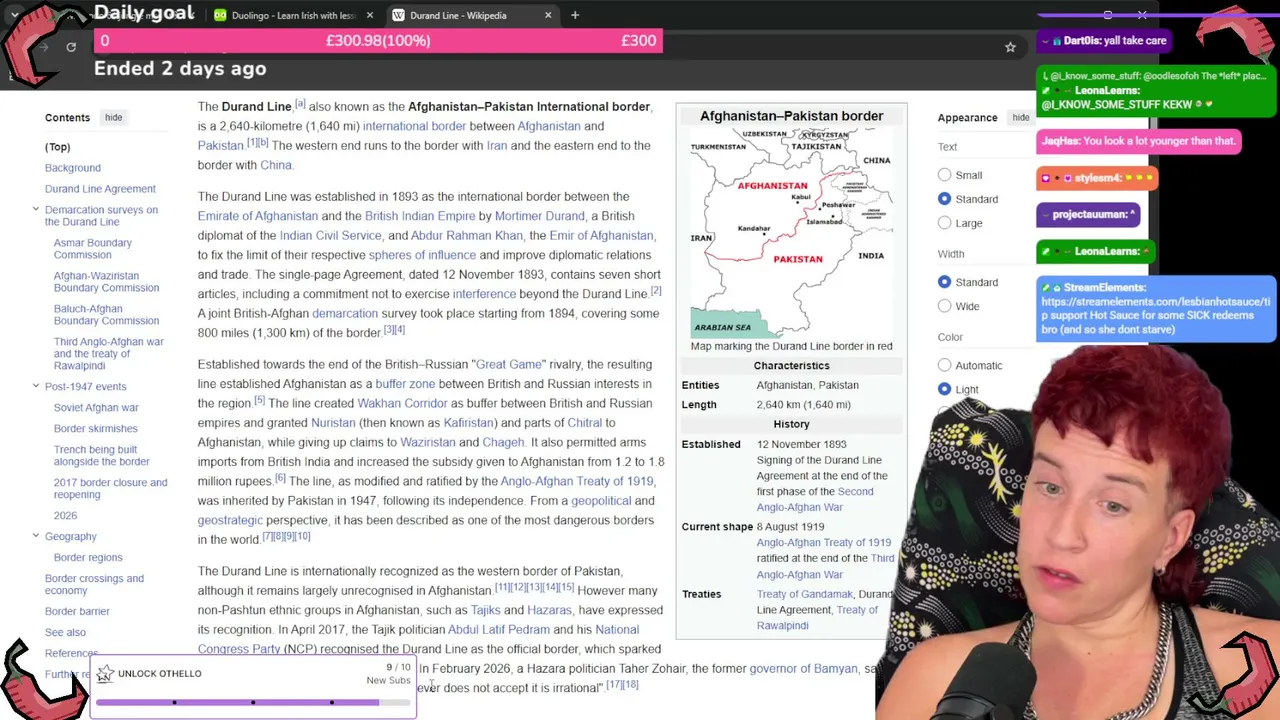Collapse the Geography section chevron
1280x720 pixels.
coord(36,536)
